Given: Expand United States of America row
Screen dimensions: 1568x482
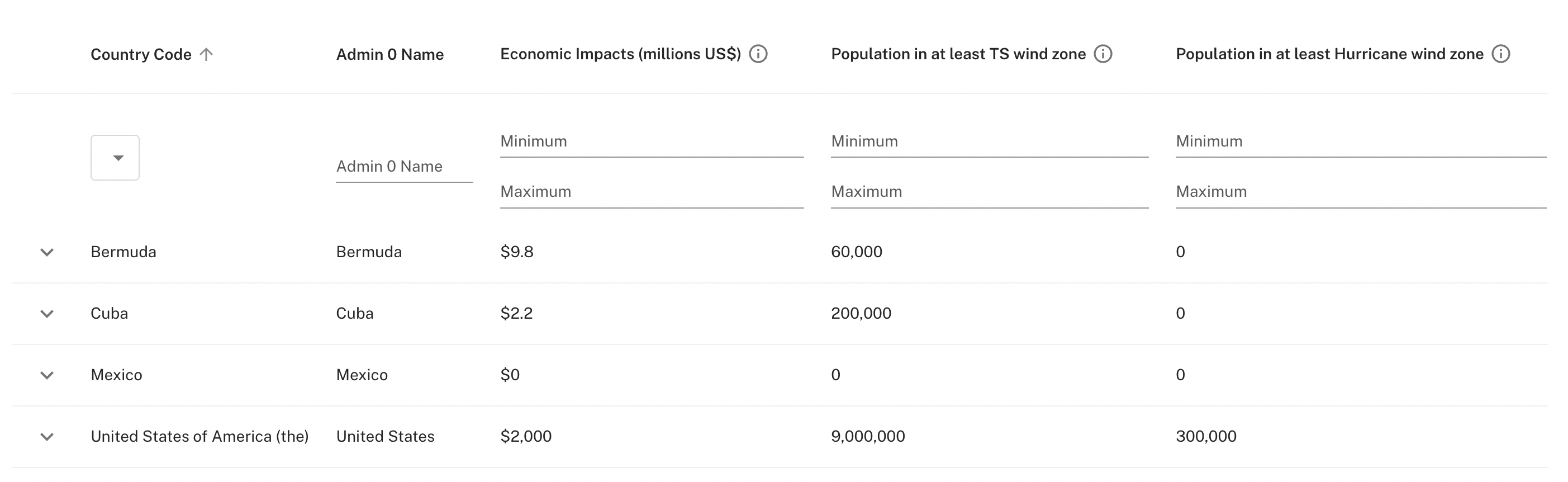Looking at the screenshot, I should pyautogui.click(x=47, y=437).
